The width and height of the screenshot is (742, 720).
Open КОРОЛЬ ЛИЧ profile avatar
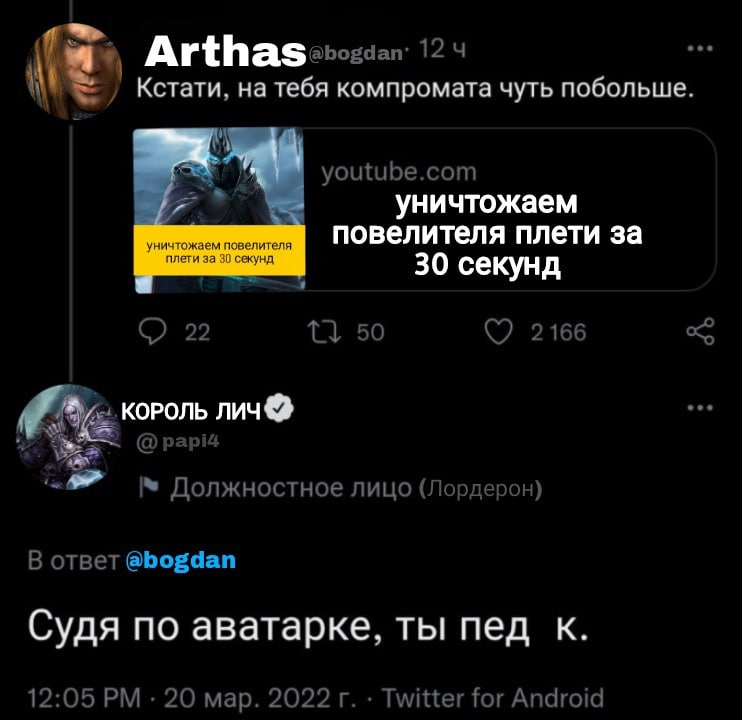click(69, 437)
